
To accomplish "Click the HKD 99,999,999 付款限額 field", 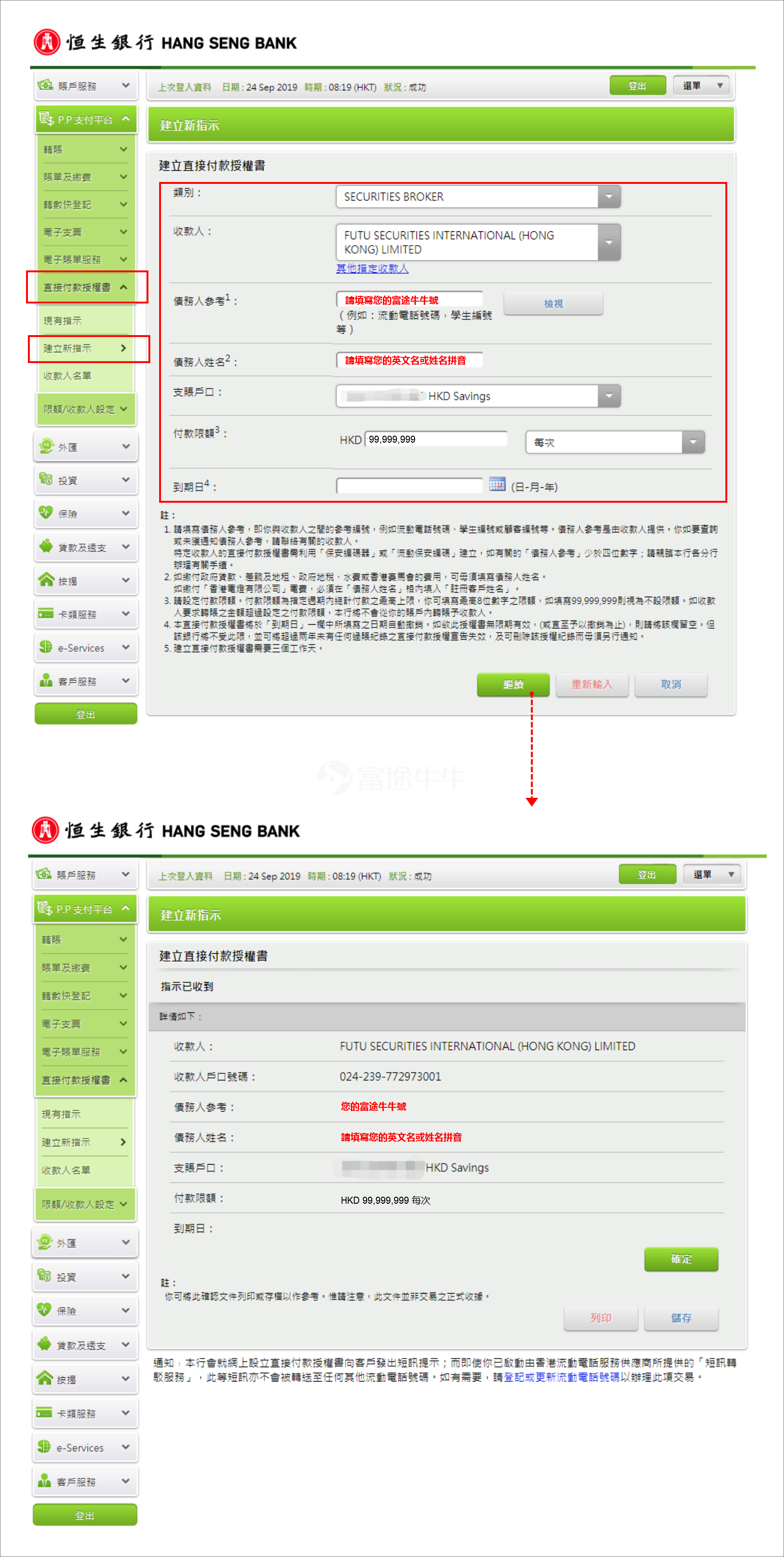I will 436,439.
